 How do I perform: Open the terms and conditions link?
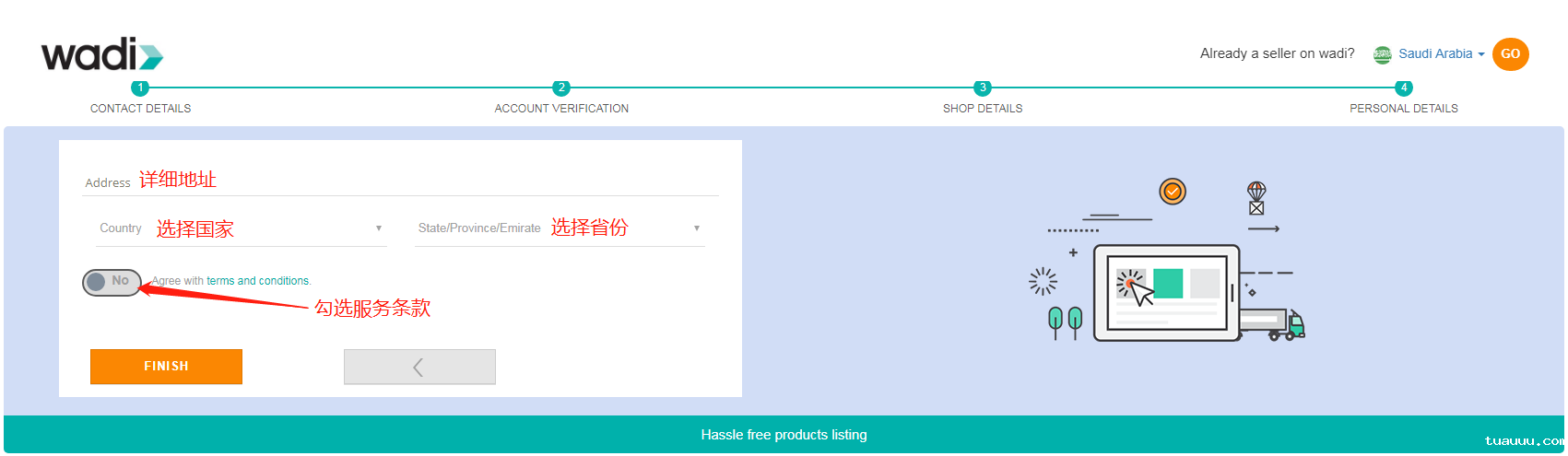[x=258, y=281]
